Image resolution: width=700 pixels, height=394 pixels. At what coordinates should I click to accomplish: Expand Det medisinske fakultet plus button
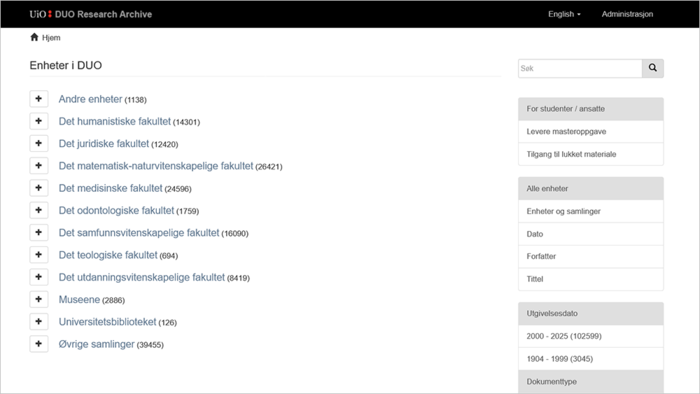(39, 188)
